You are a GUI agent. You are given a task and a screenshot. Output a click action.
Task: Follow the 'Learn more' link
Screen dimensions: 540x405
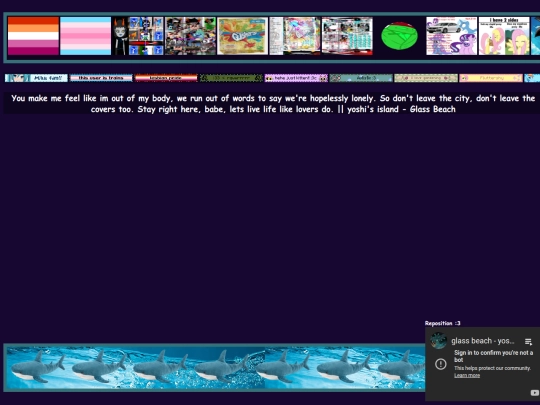click(x=467, y=375)
